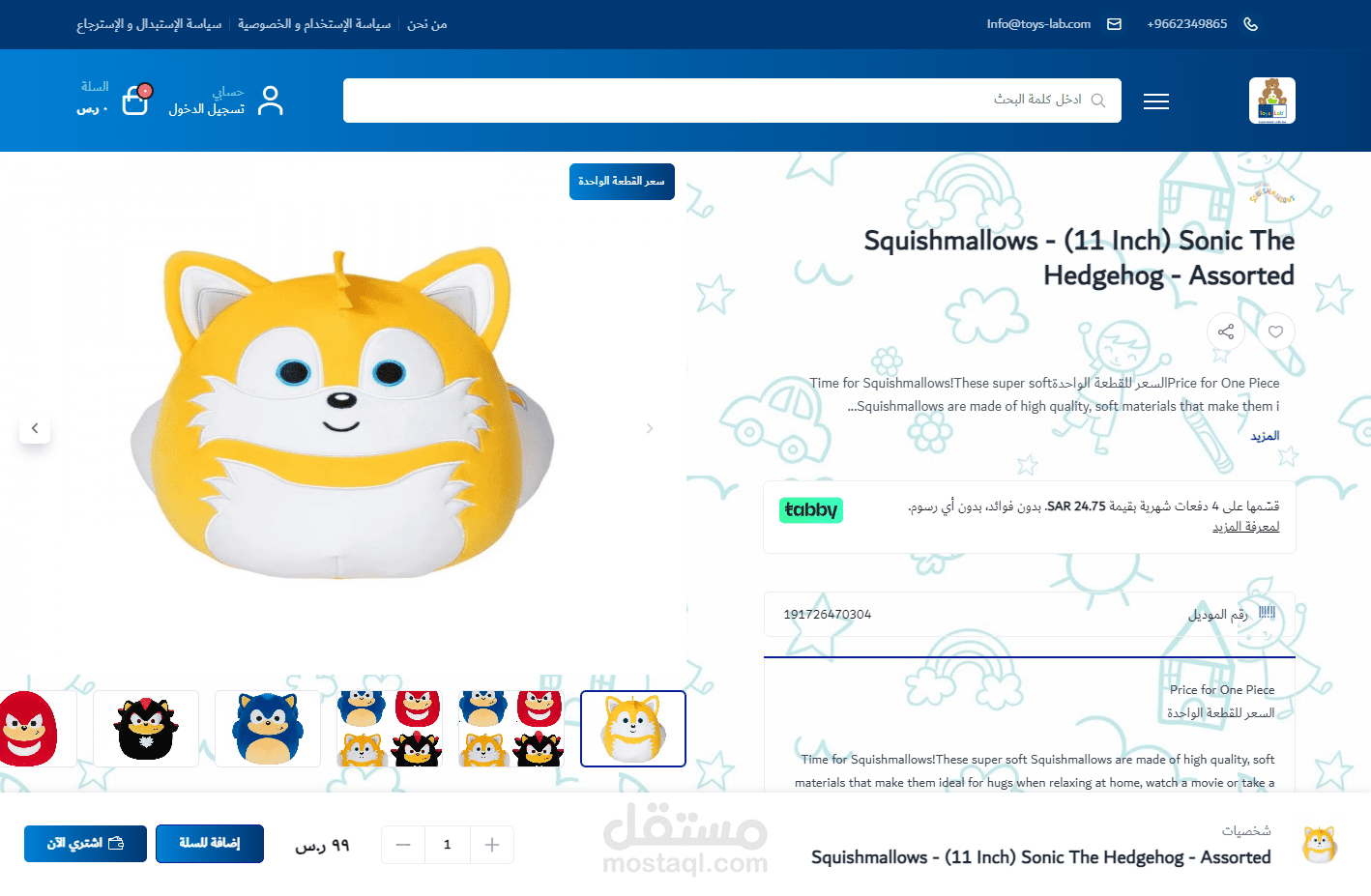1371x896 pixels.
Task: Click the 'شخصيات' category label
Action: tap(1246, 831)
